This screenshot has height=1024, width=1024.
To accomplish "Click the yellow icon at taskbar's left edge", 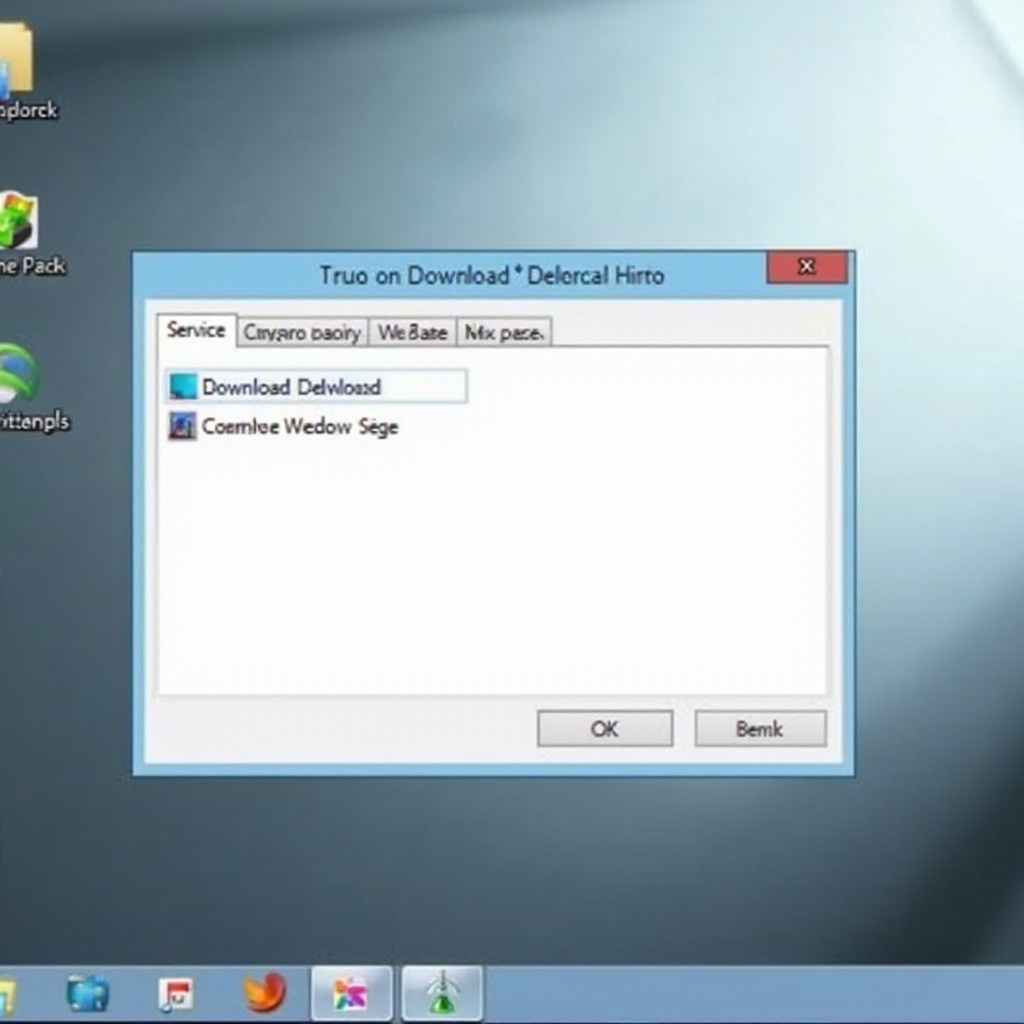I will coord(8,995).
